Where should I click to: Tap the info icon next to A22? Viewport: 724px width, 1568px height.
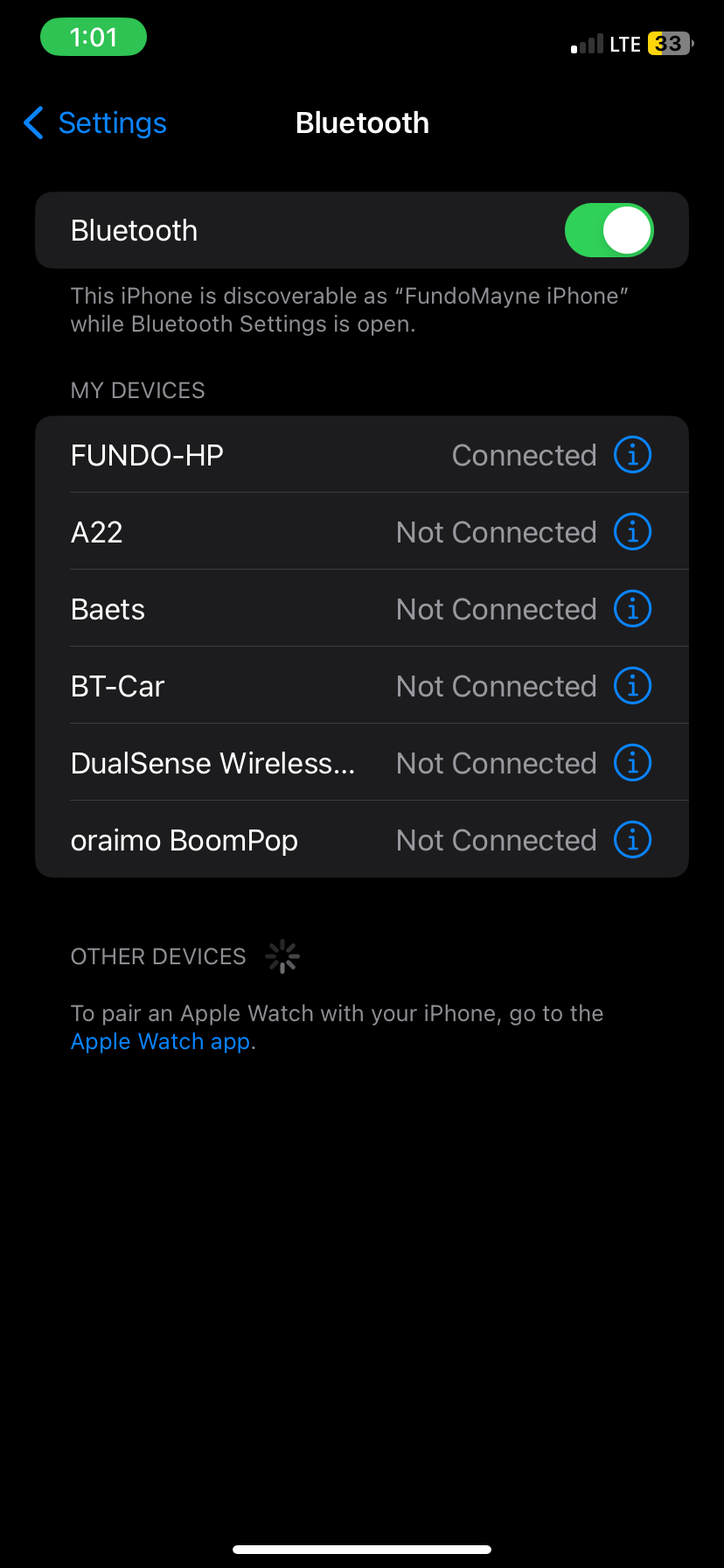631,531
